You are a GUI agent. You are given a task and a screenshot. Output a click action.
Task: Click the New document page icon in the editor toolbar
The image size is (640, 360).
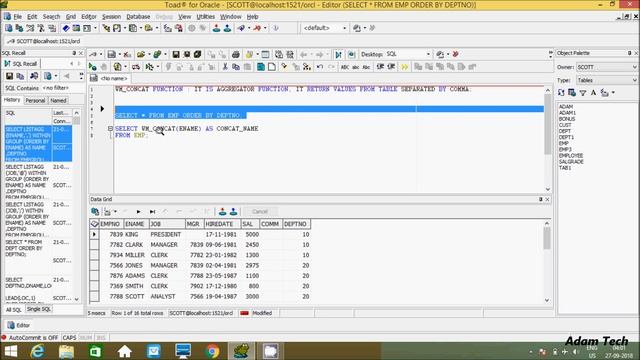coord(272,67)
